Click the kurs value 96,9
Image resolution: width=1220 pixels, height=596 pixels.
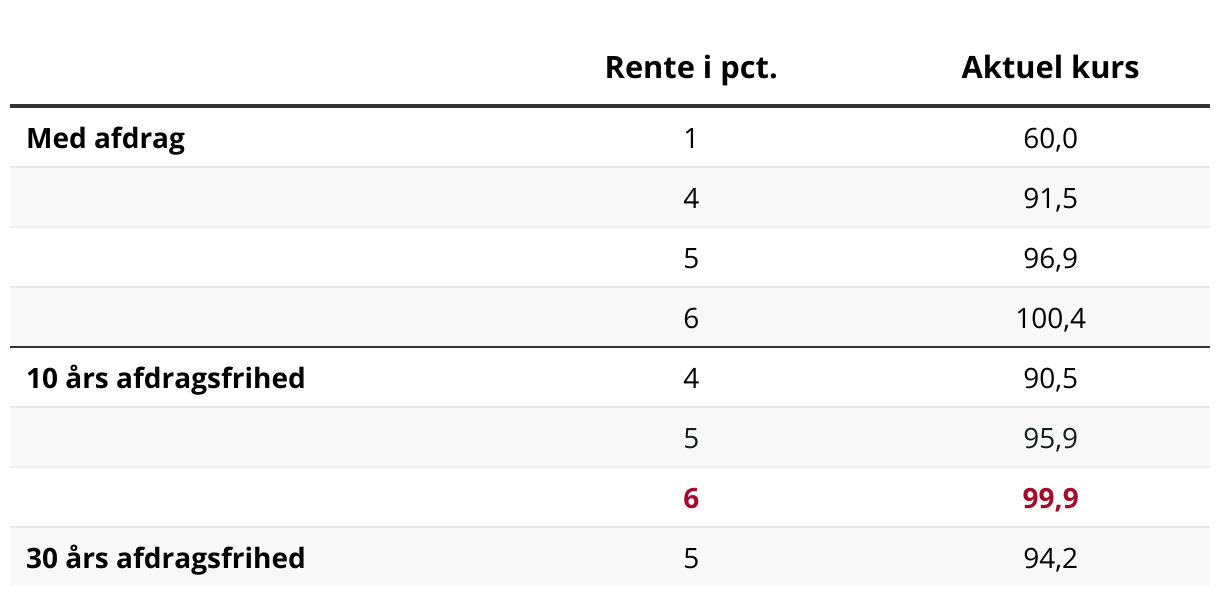[x=1050, y=258]
